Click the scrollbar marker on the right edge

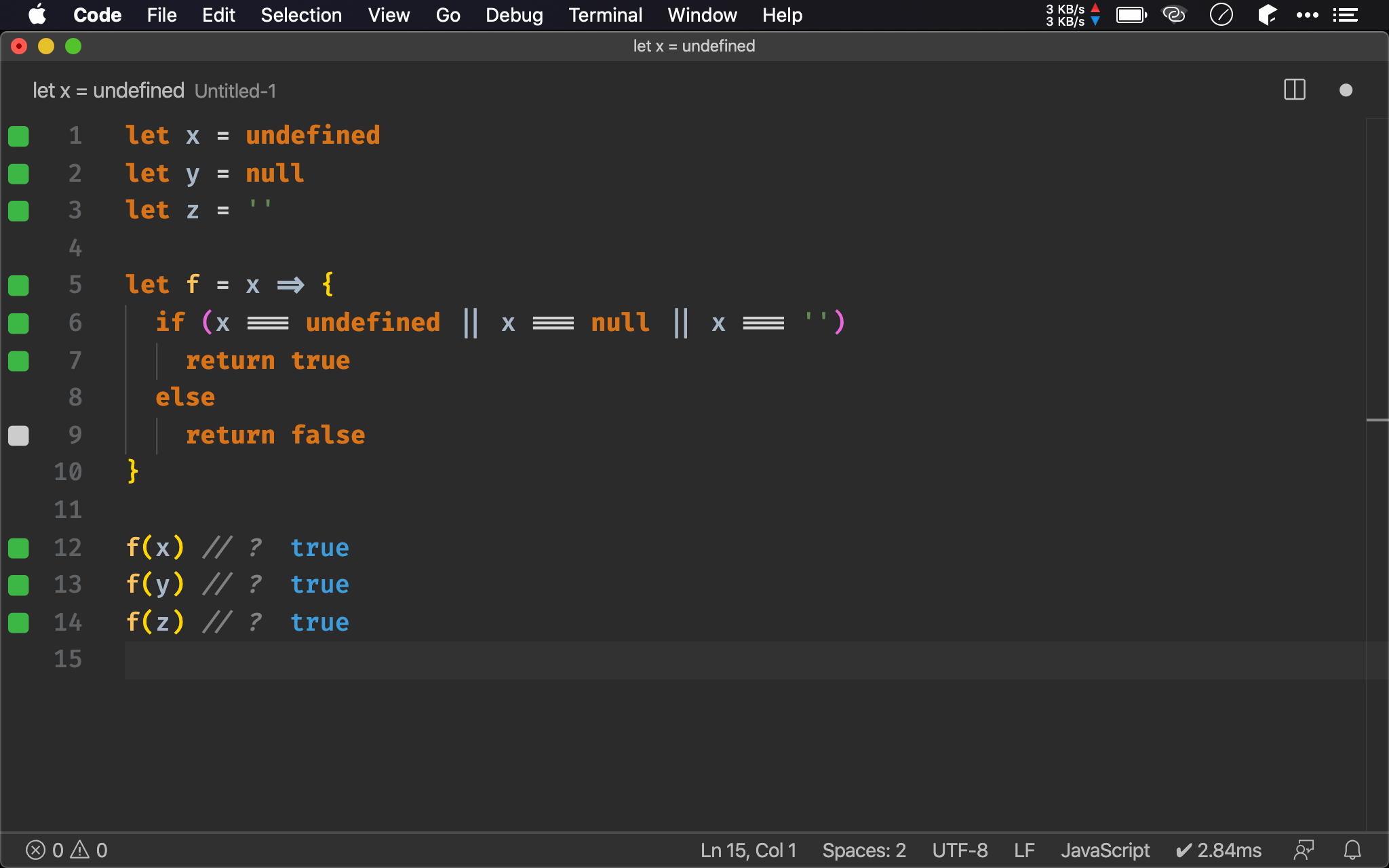(1377, 420)
